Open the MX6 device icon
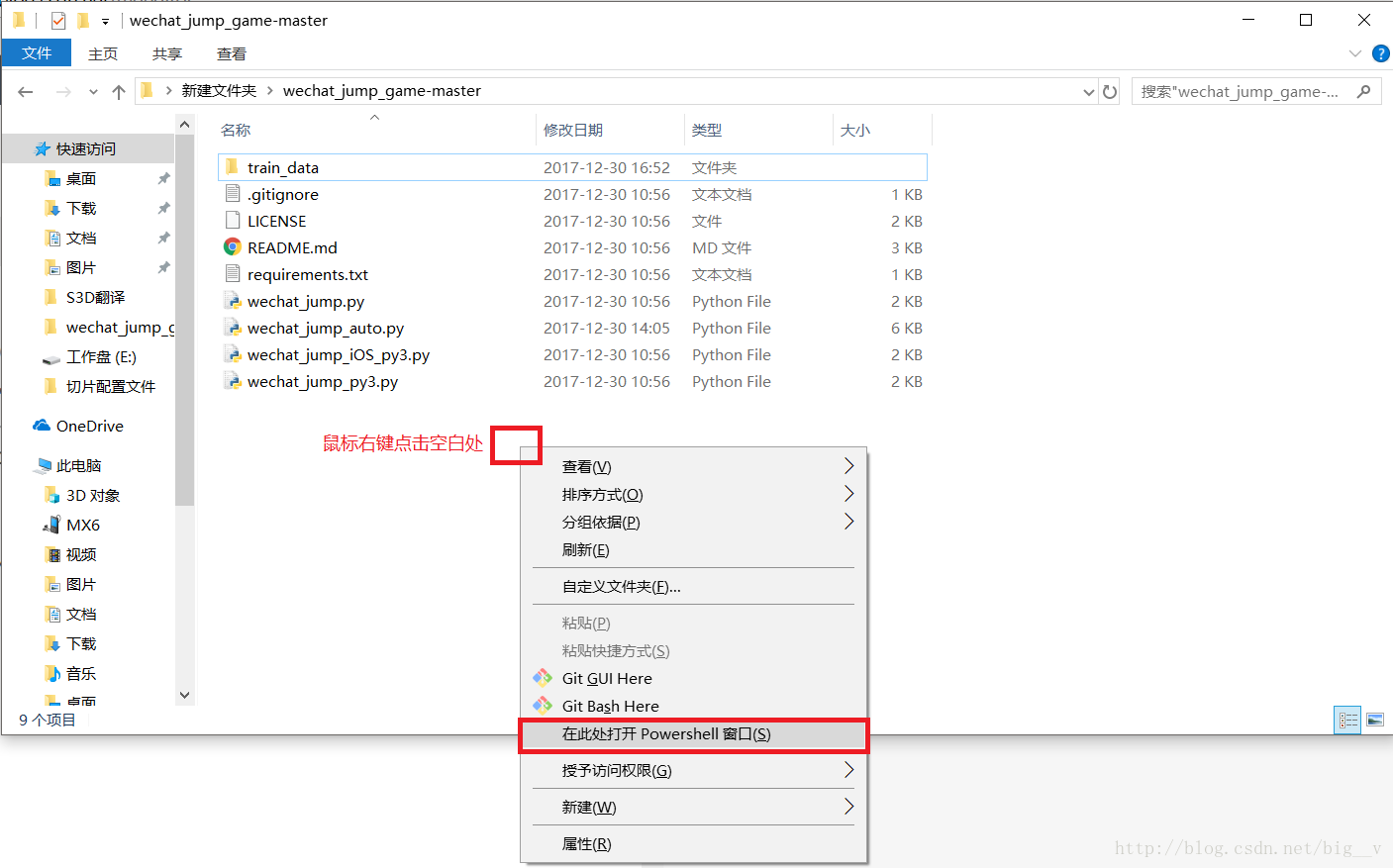The width and height of the screenshot is (1393, 868). (x=52, y=525)
